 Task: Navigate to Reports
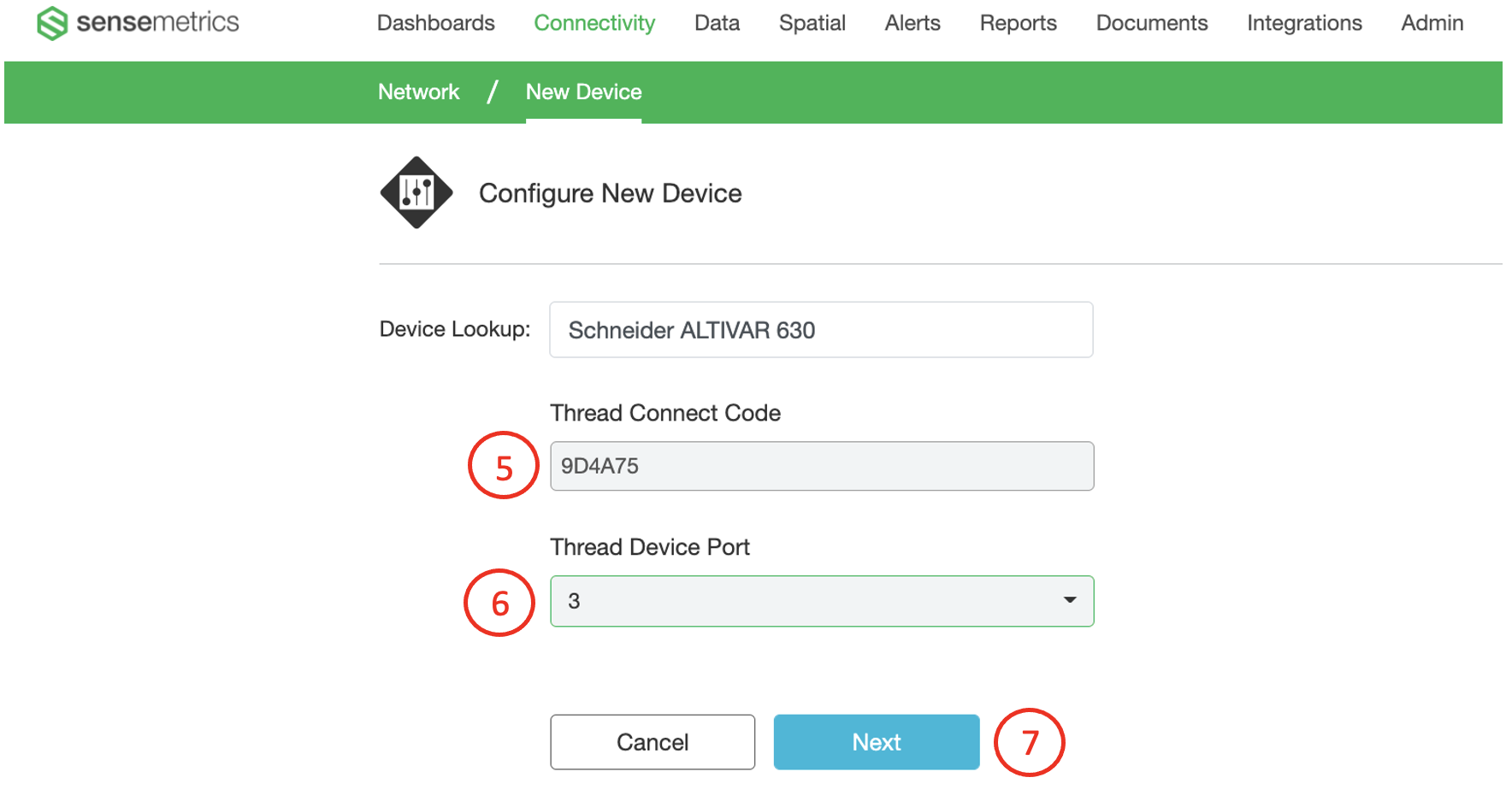coord(1018,23)
